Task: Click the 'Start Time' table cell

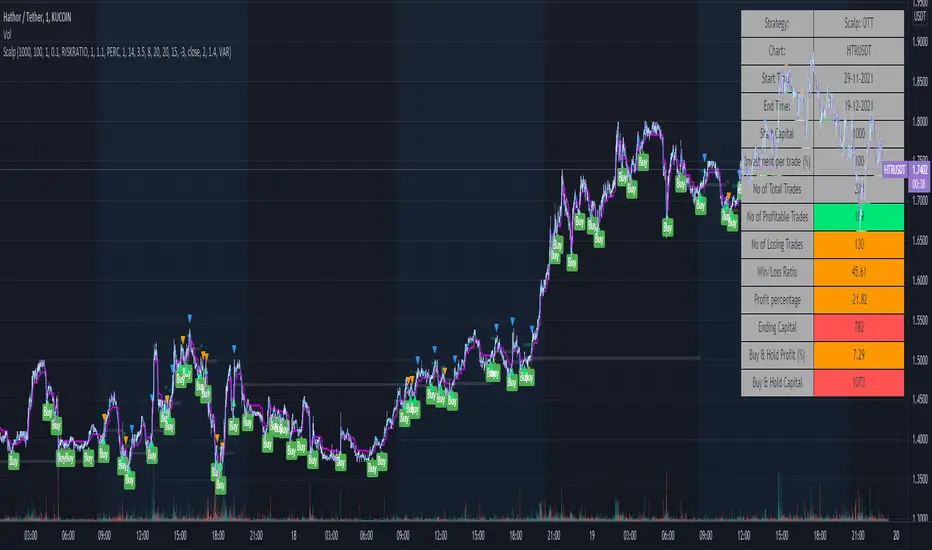Action: (x=777, y=78)
